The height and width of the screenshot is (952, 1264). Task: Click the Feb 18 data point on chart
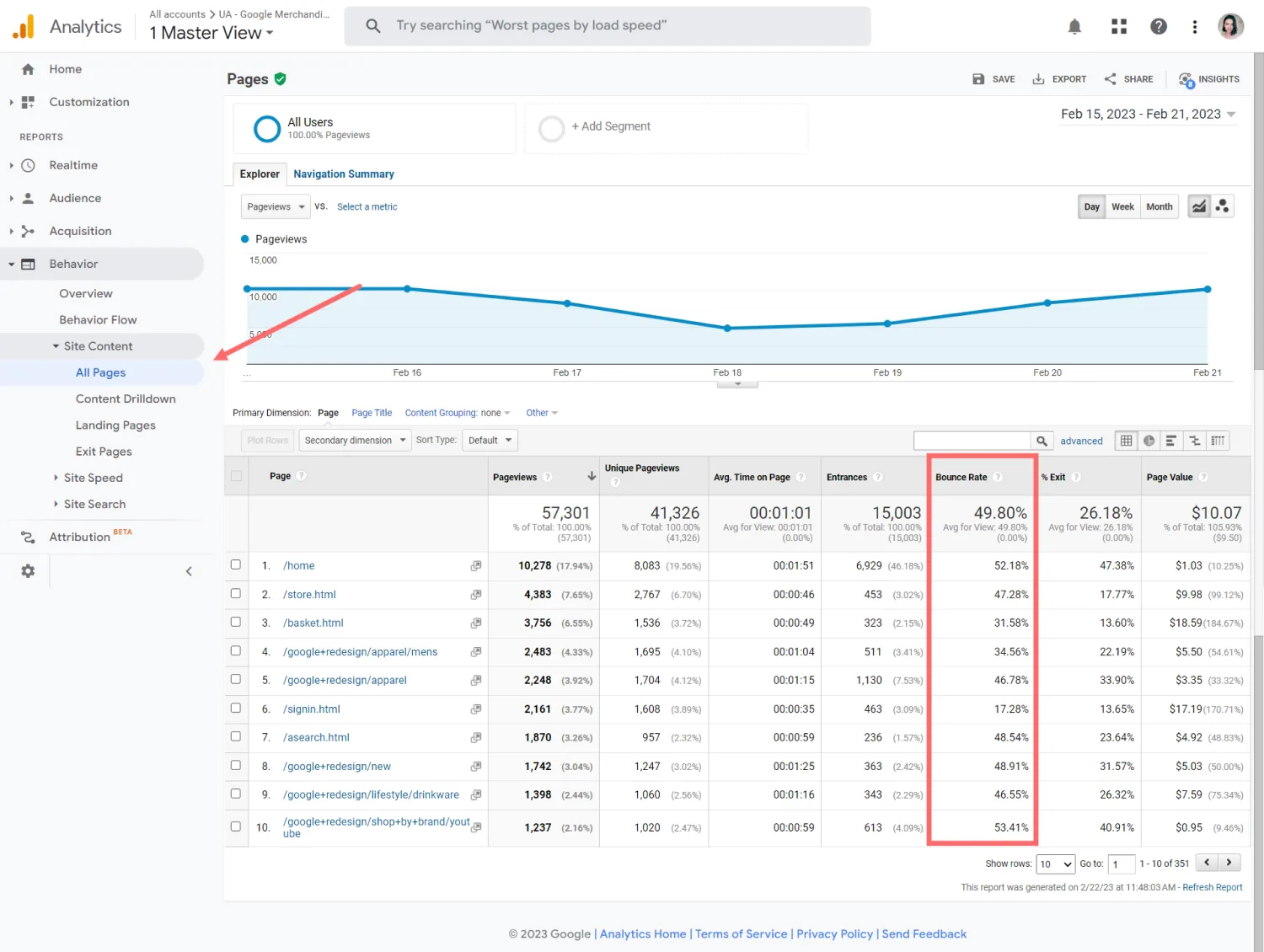[x=727, y=329]
